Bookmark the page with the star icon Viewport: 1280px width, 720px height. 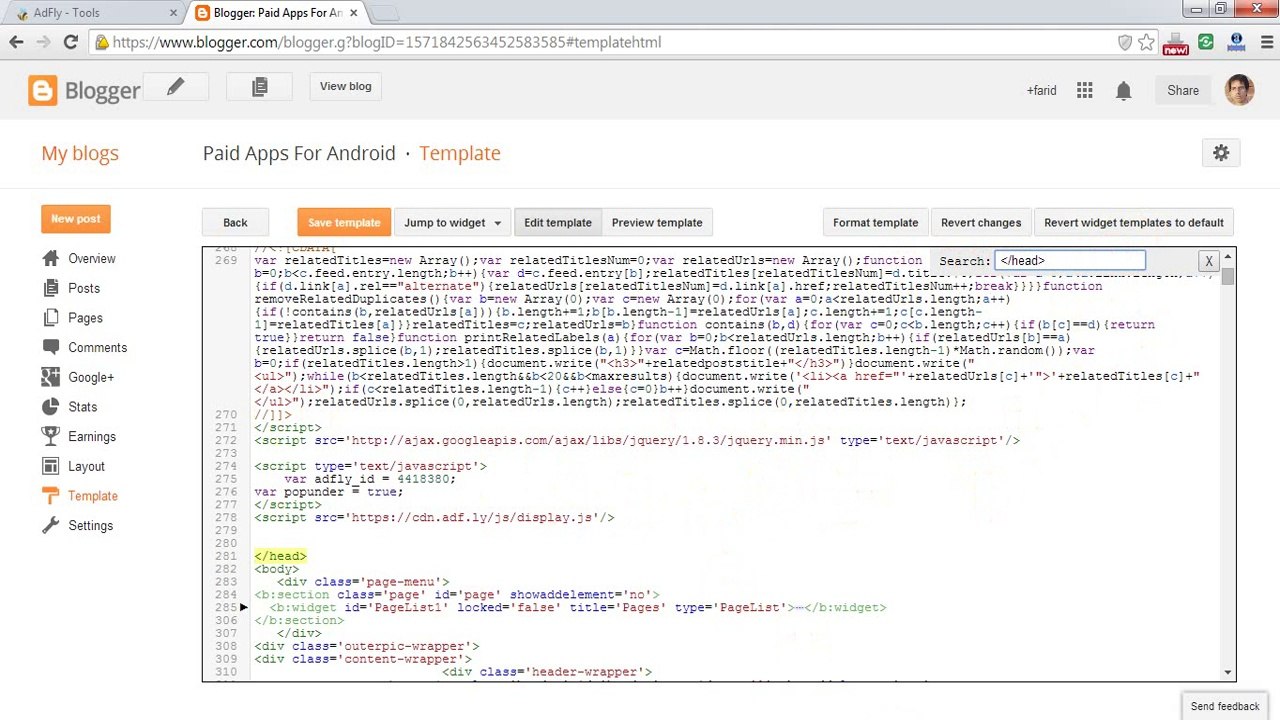pos(1146,42)
